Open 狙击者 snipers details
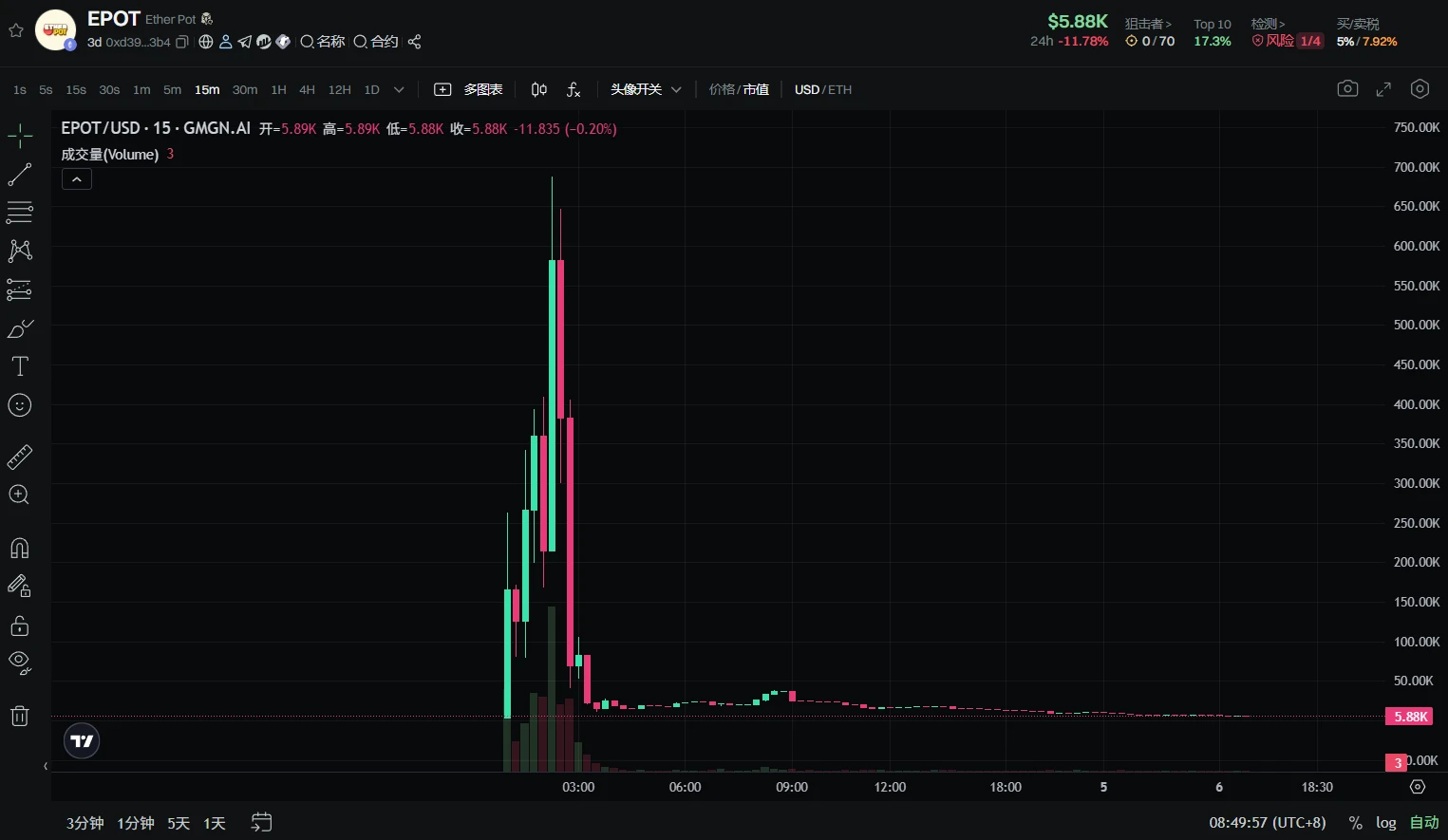The image size is (1448, 840). coord(1149,24)
